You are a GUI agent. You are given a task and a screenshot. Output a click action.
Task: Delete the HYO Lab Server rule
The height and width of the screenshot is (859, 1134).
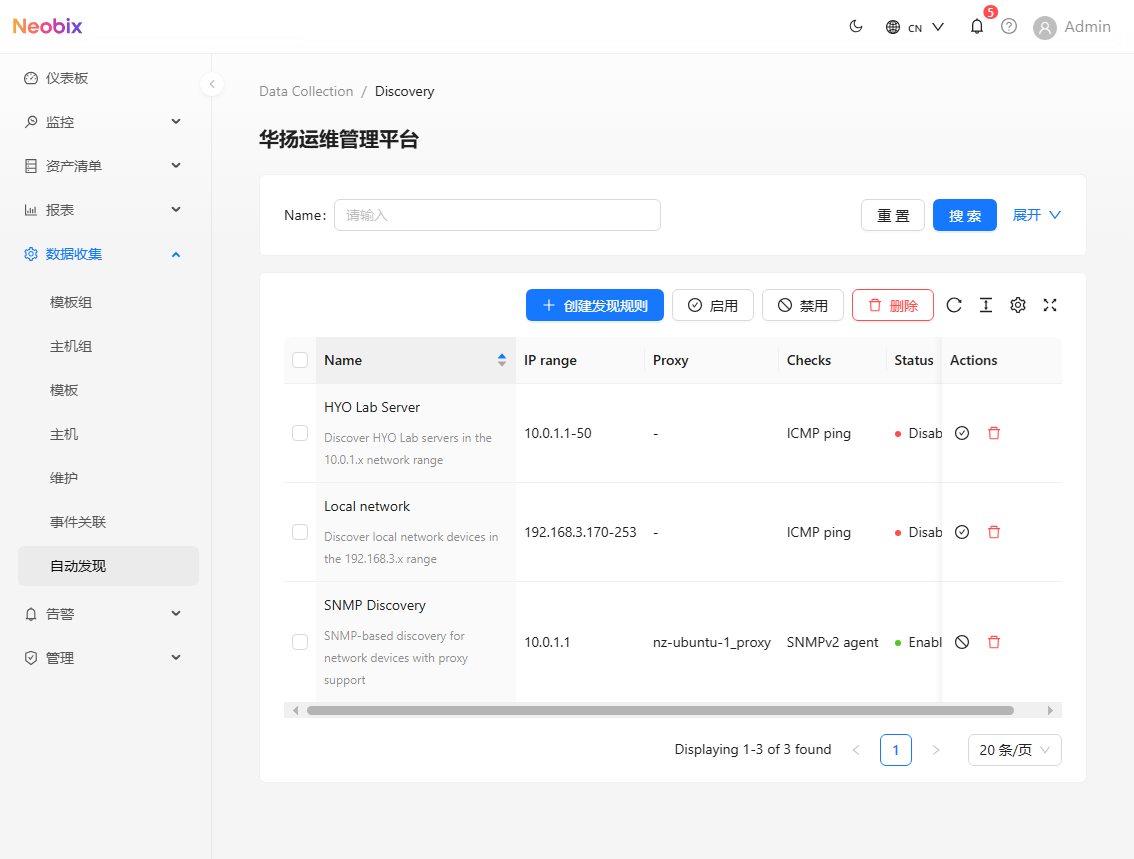994,433
